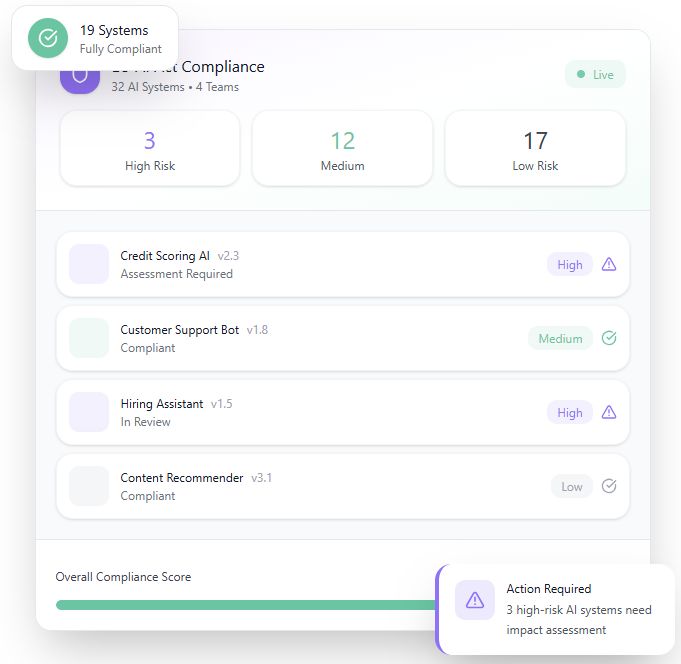Click warning triangle icon on Hiring Assistant row
The height and width of the screenshot is (664, 681).
(x=609, y=413)
